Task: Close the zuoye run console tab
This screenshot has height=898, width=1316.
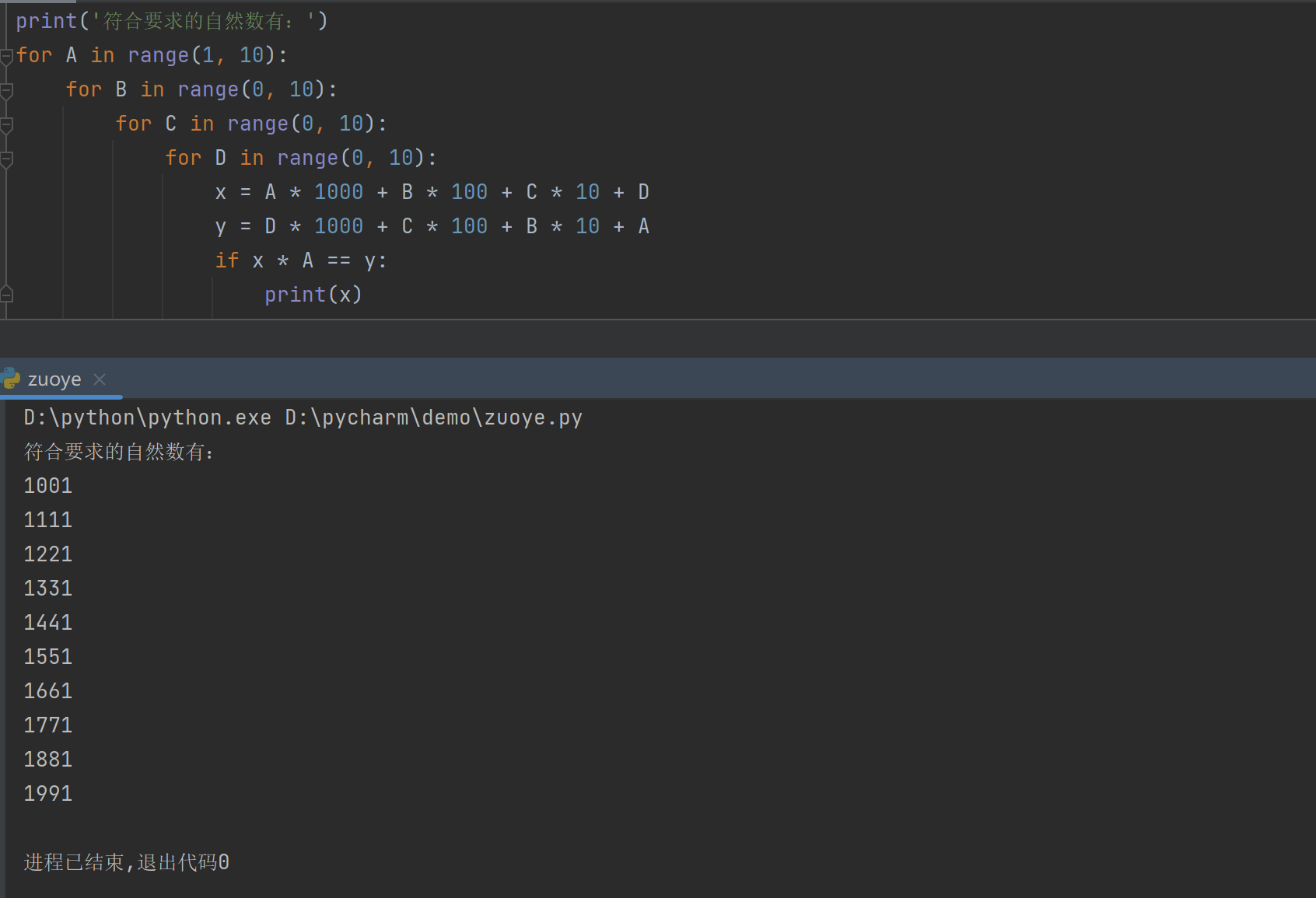Action: (100, 379)
